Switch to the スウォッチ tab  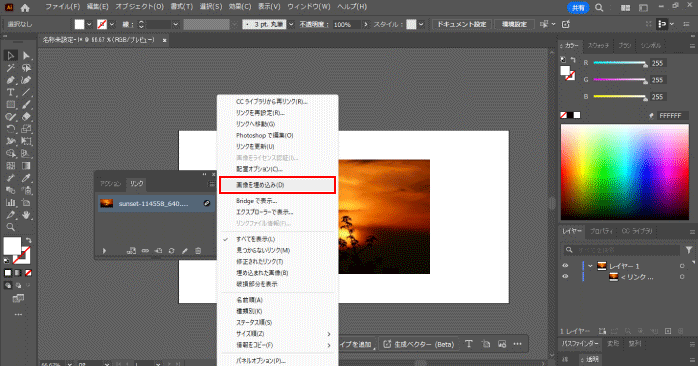click(599, 45)
